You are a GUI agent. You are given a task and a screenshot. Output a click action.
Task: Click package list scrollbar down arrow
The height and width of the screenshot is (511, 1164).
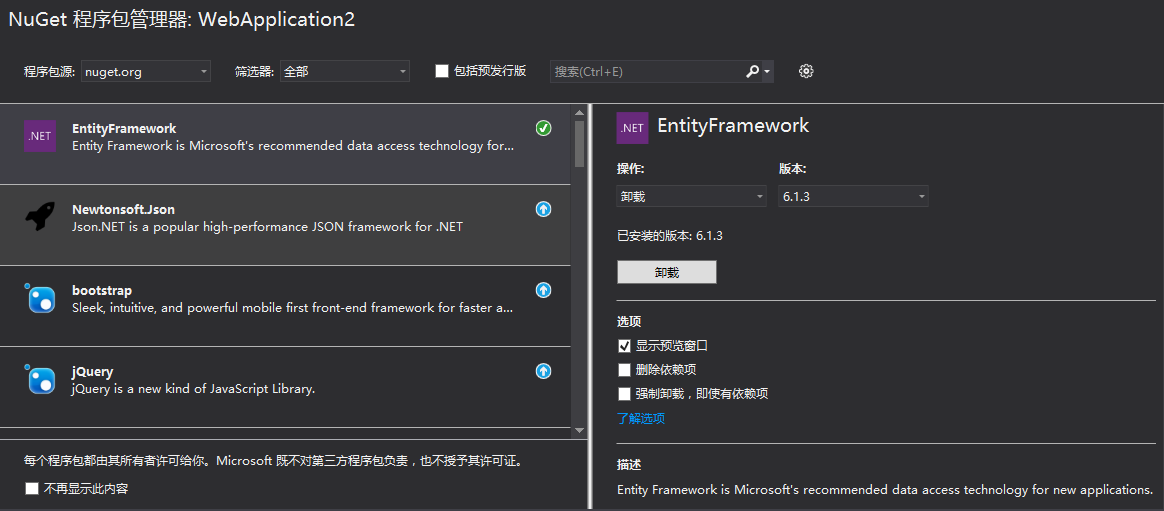pyautogui.click(x=580, y=429)
